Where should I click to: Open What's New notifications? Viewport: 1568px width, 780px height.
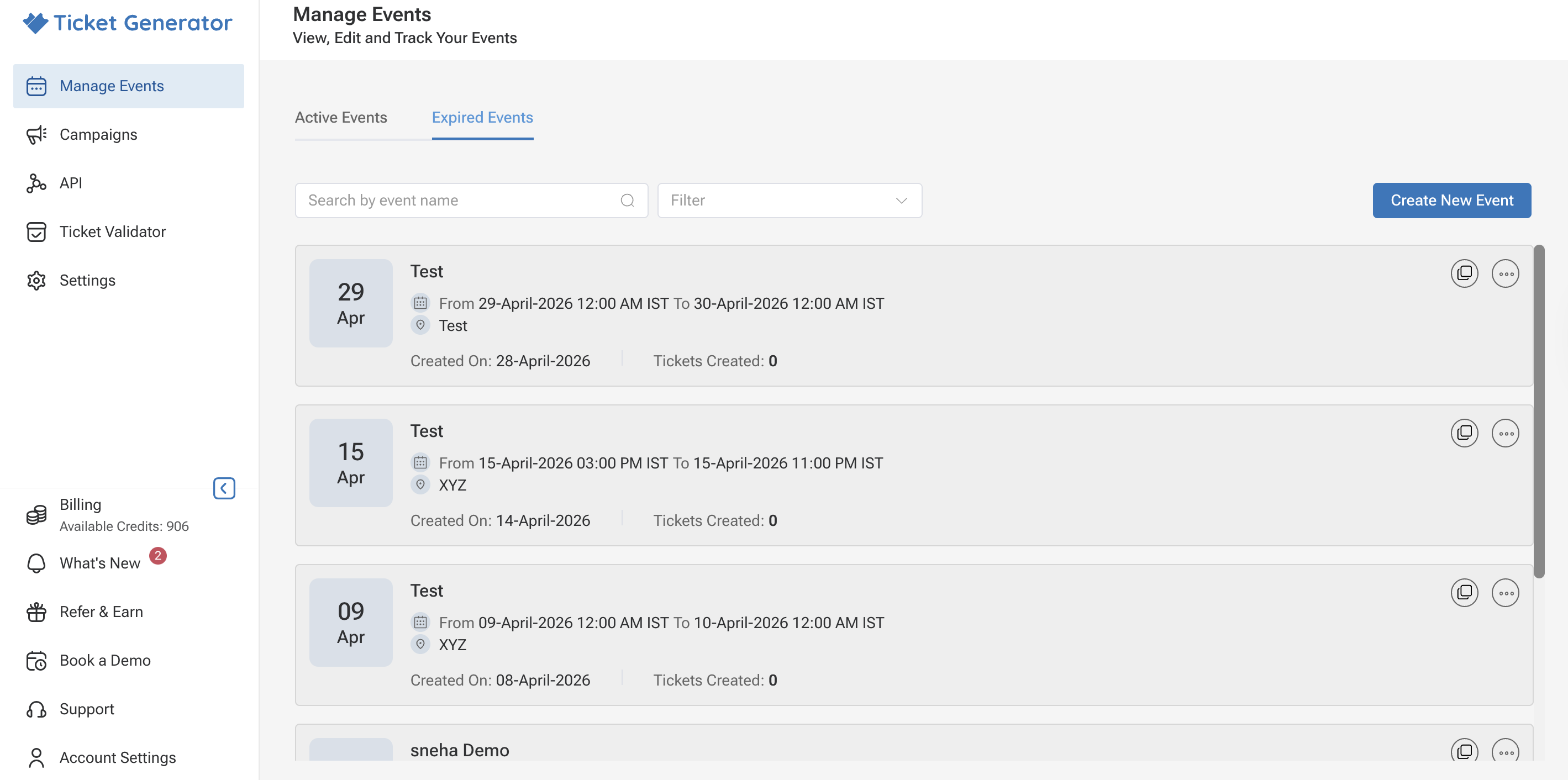pos(100,563)
